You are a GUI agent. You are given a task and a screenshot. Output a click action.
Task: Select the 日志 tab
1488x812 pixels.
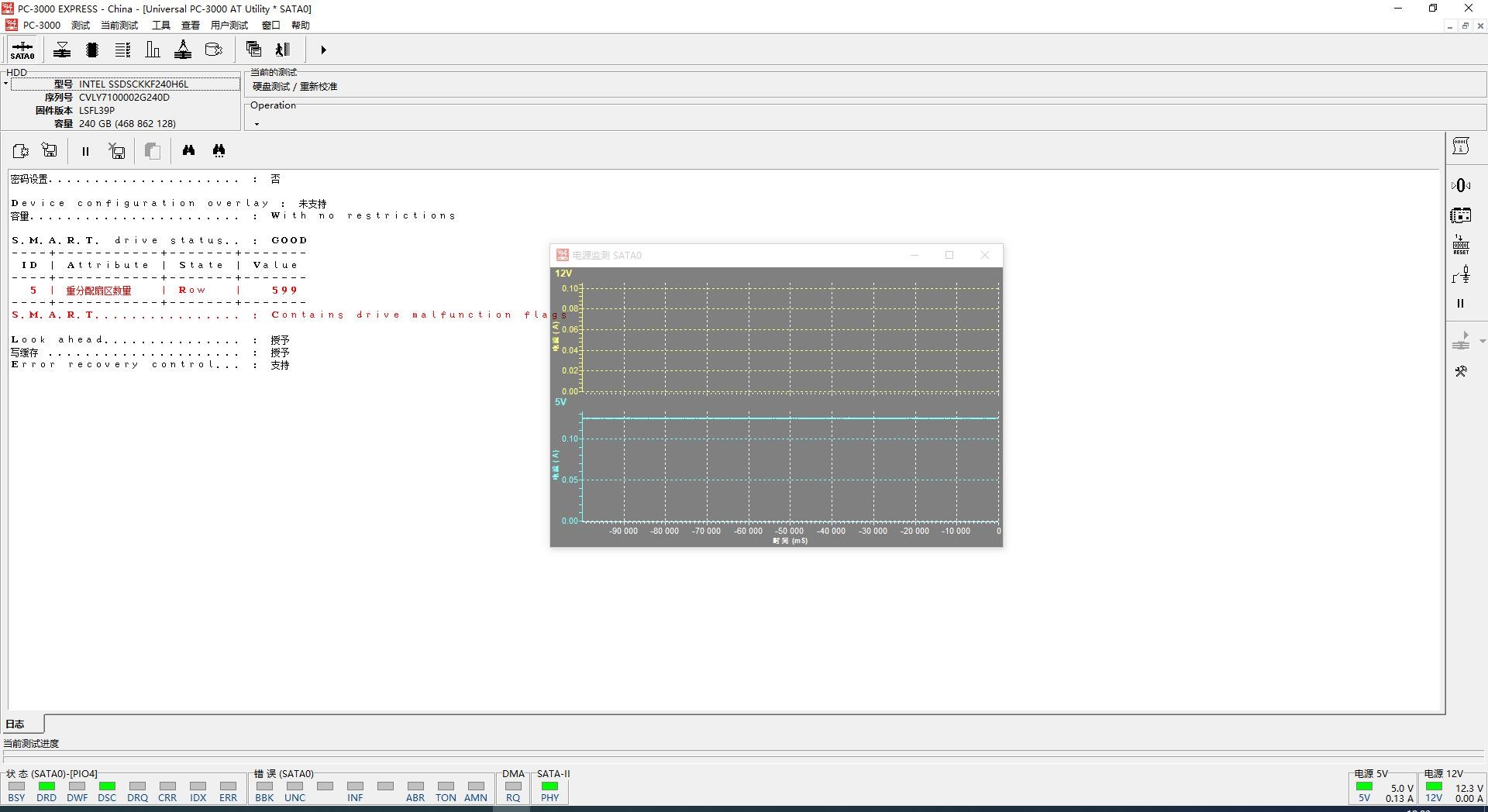(22, 724)
